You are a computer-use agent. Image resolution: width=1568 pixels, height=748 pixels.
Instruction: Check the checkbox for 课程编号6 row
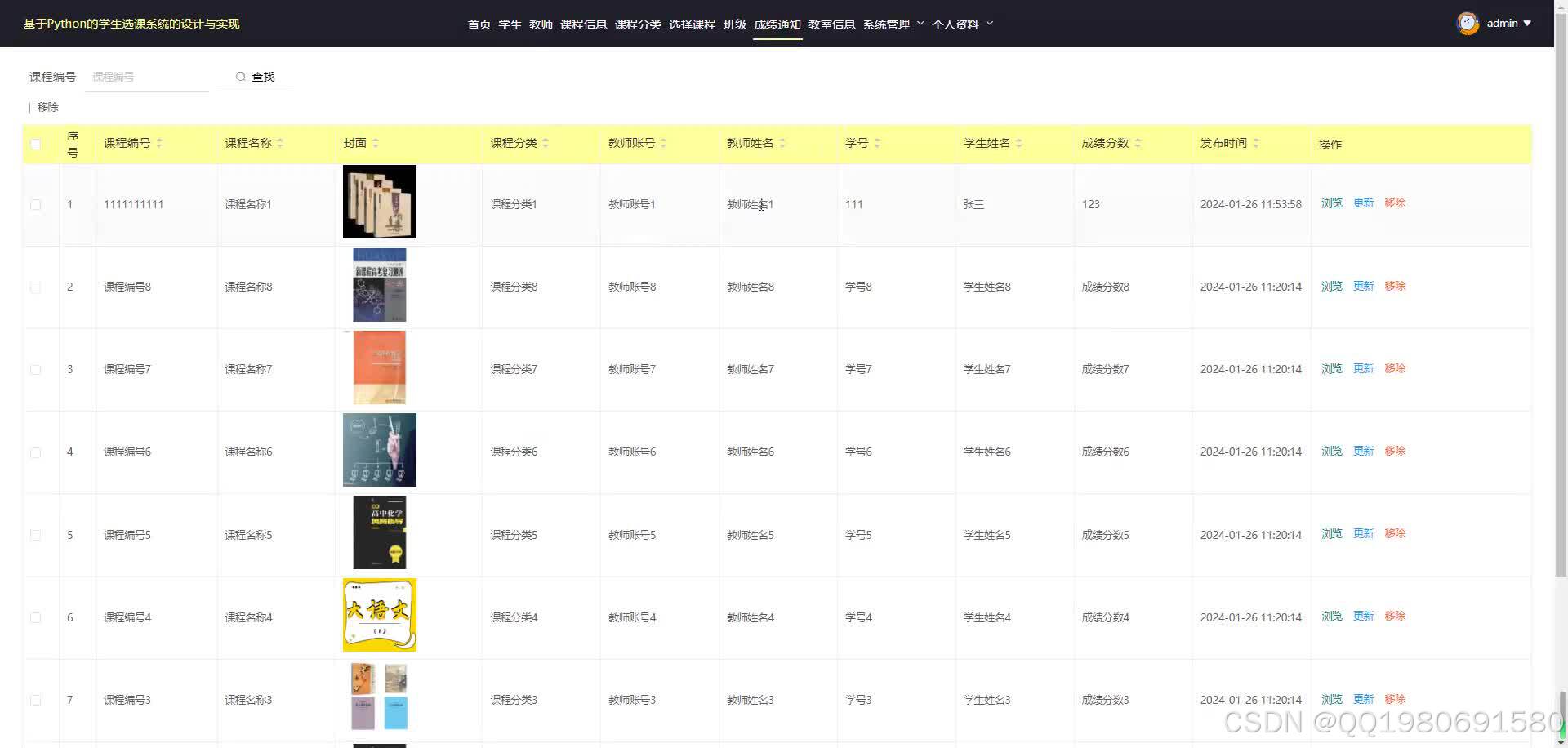(x=35, y=452)
